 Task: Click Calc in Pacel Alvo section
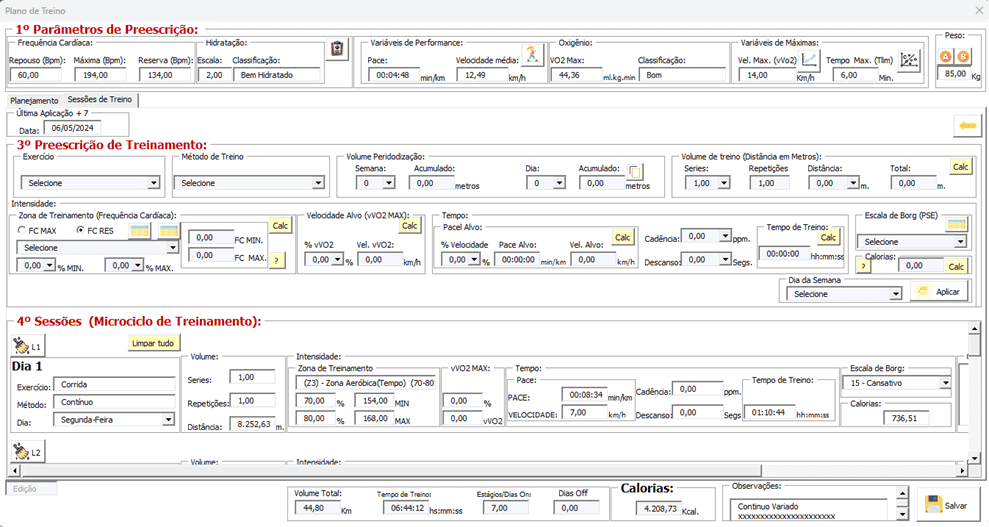pos(623,237)
